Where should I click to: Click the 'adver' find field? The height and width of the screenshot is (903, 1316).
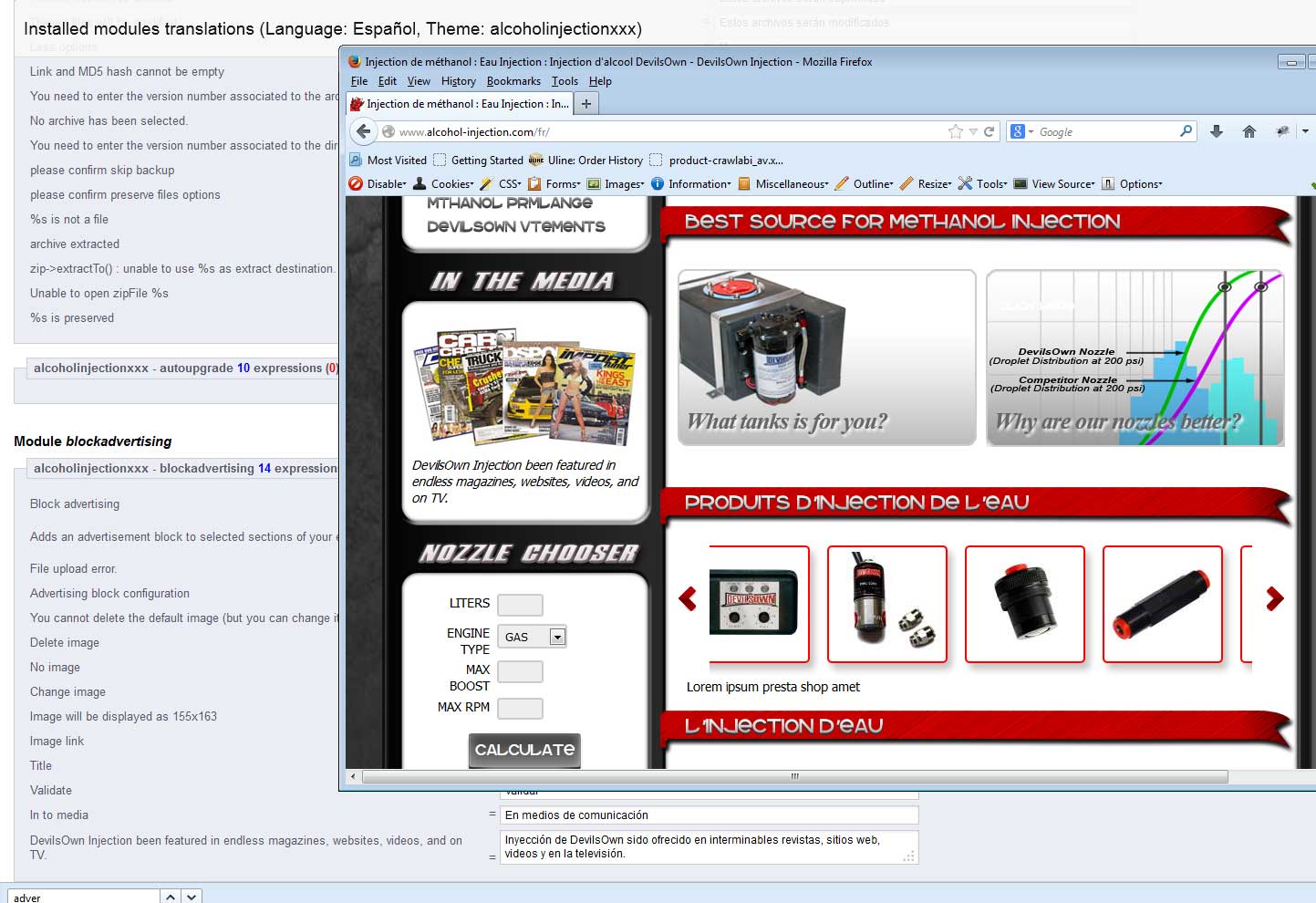coord(84,897)
